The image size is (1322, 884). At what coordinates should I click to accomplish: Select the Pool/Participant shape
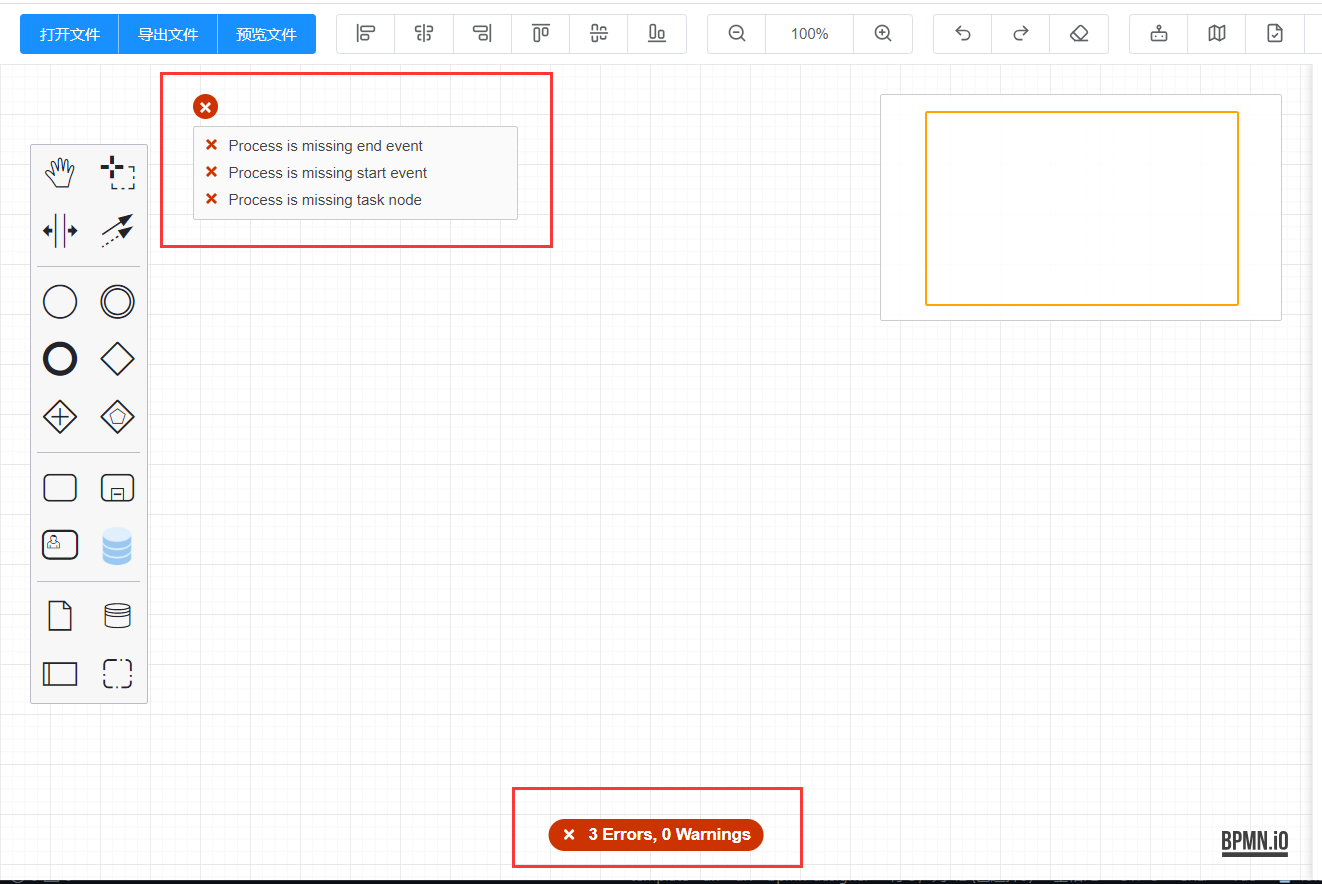point(60,673)
